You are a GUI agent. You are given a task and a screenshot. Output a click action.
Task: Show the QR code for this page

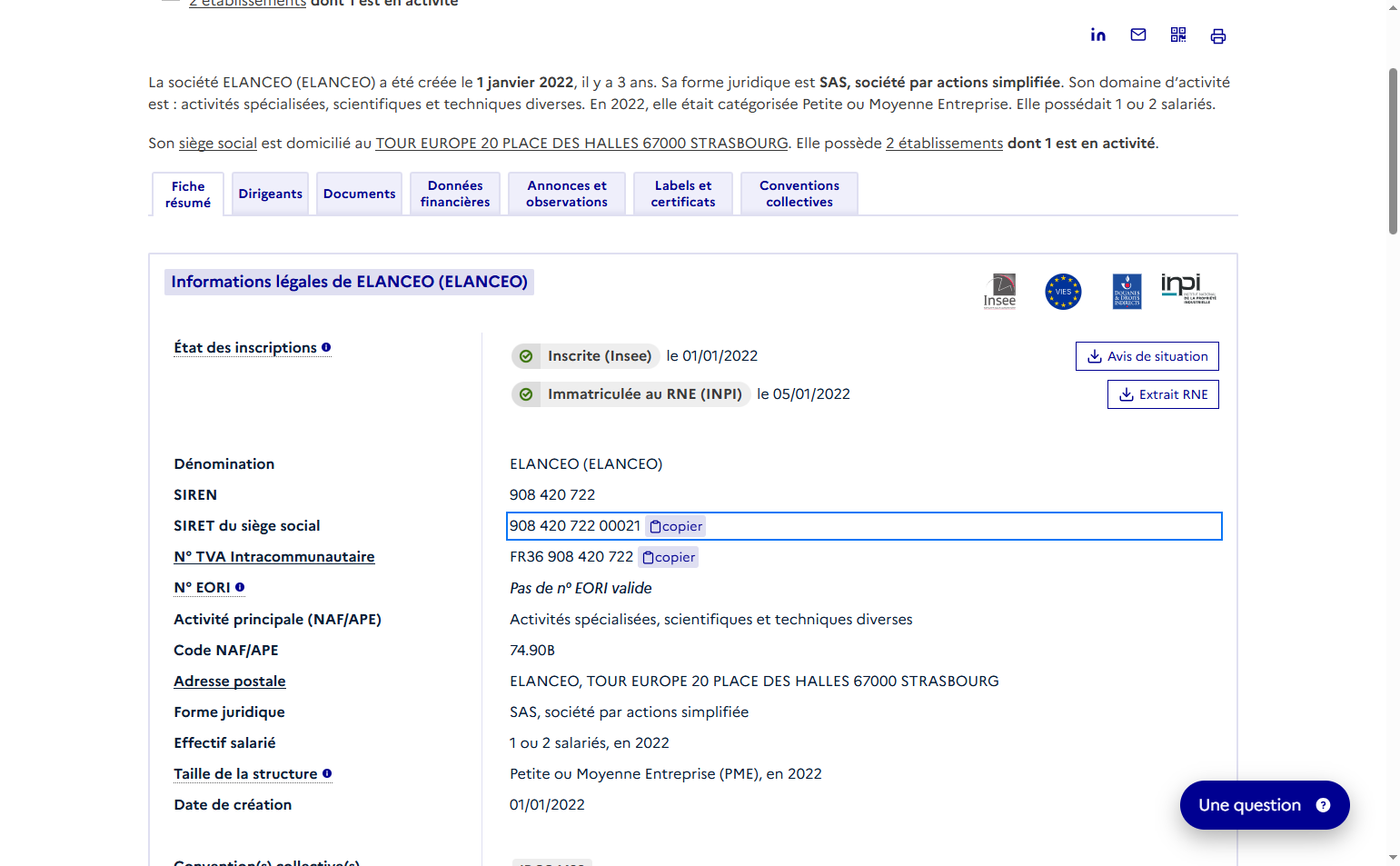(x=1178, y=35)
